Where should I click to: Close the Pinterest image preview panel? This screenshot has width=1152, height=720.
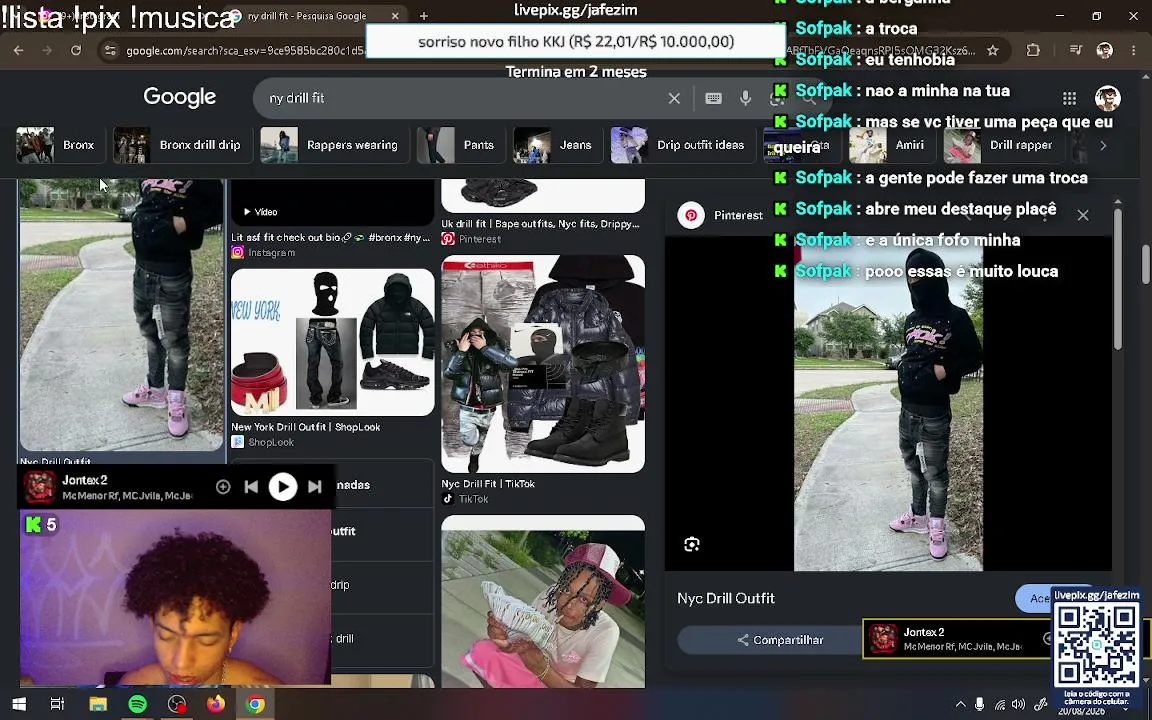pyautogui.click(x=1083, y=215)
